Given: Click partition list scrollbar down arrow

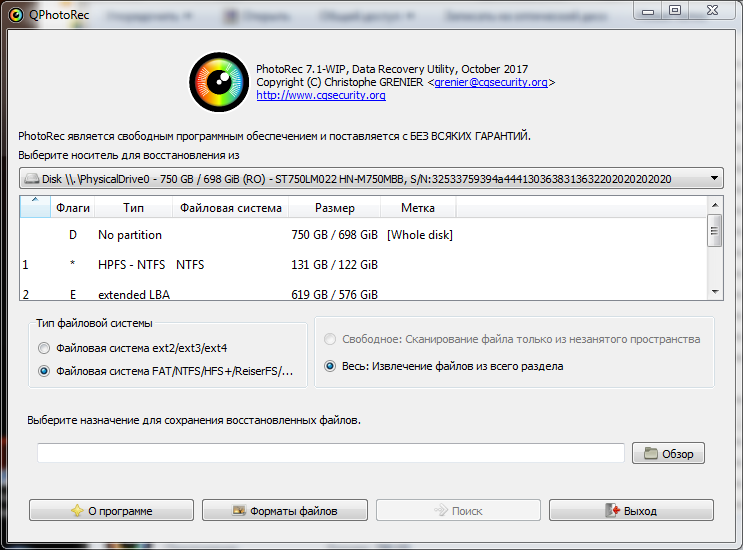Looking at the screenshot, I should [x=715, y=292].
